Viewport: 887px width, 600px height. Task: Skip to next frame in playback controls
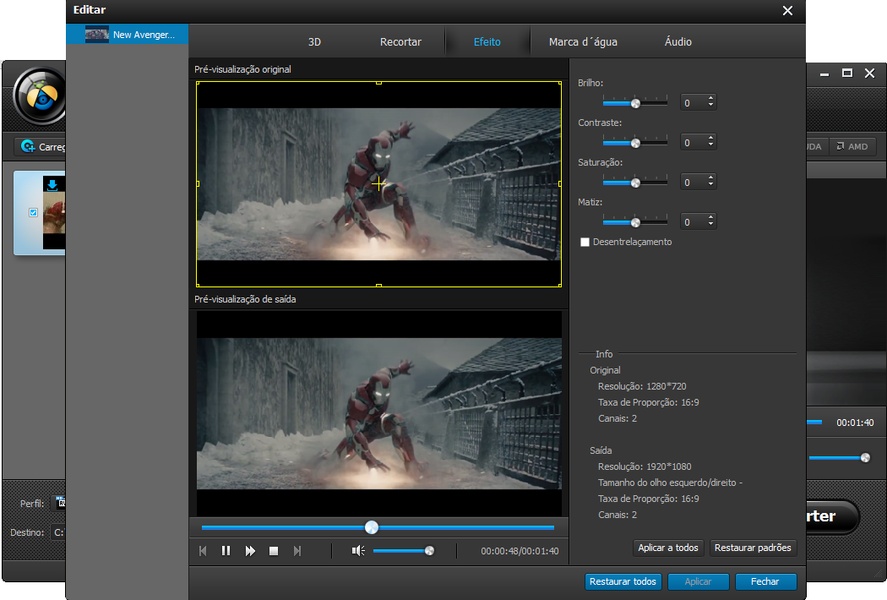[298, 551]
